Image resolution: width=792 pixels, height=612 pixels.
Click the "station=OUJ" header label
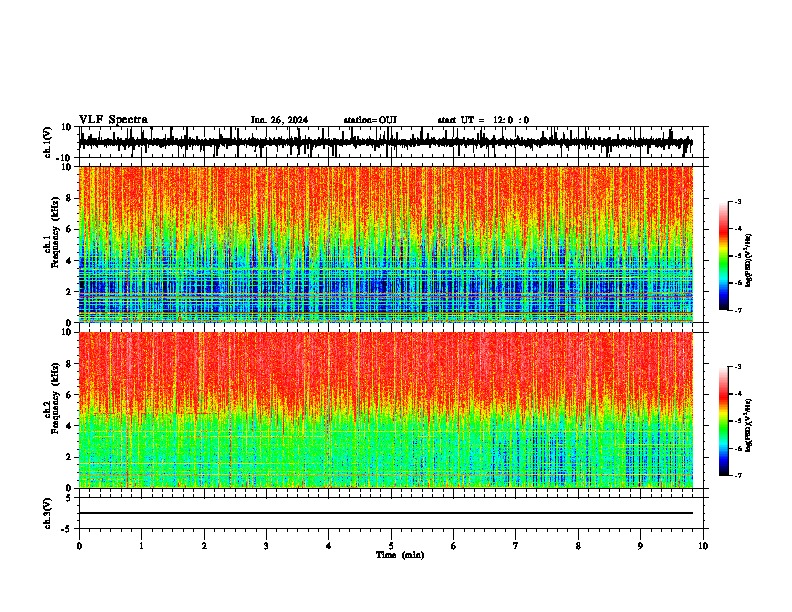[370, 120]
